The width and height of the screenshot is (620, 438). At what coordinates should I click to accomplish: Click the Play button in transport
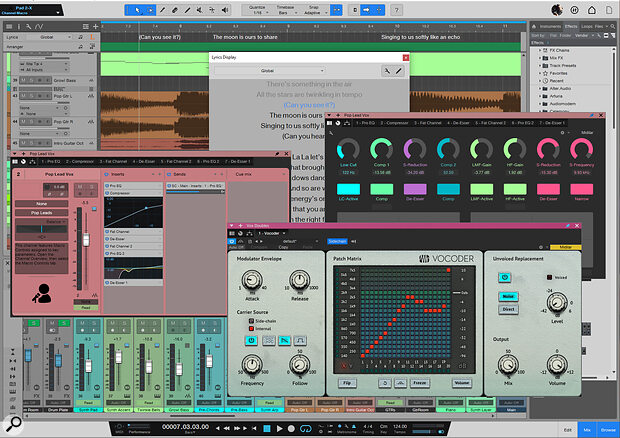(280, 429)
